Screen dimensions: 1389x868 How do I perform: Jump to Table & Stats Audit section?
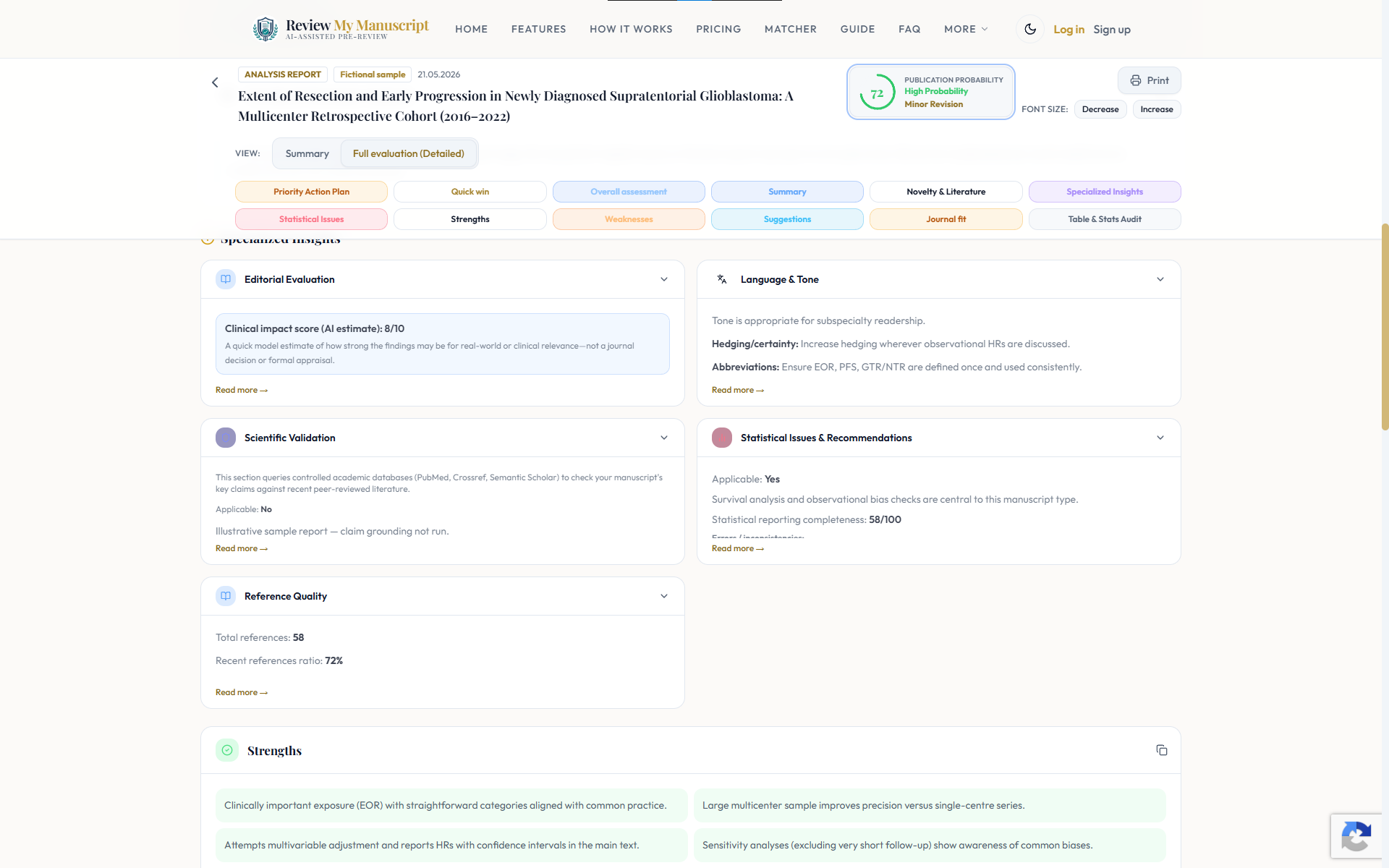point(1105,219)
